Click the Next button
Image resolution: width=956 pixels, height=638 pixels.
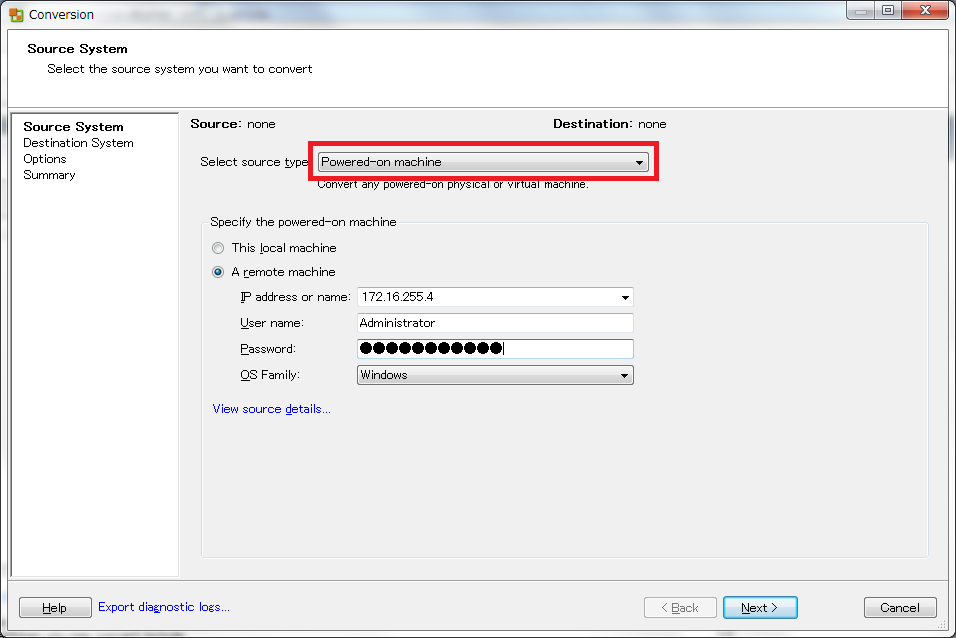click(760, 608)
